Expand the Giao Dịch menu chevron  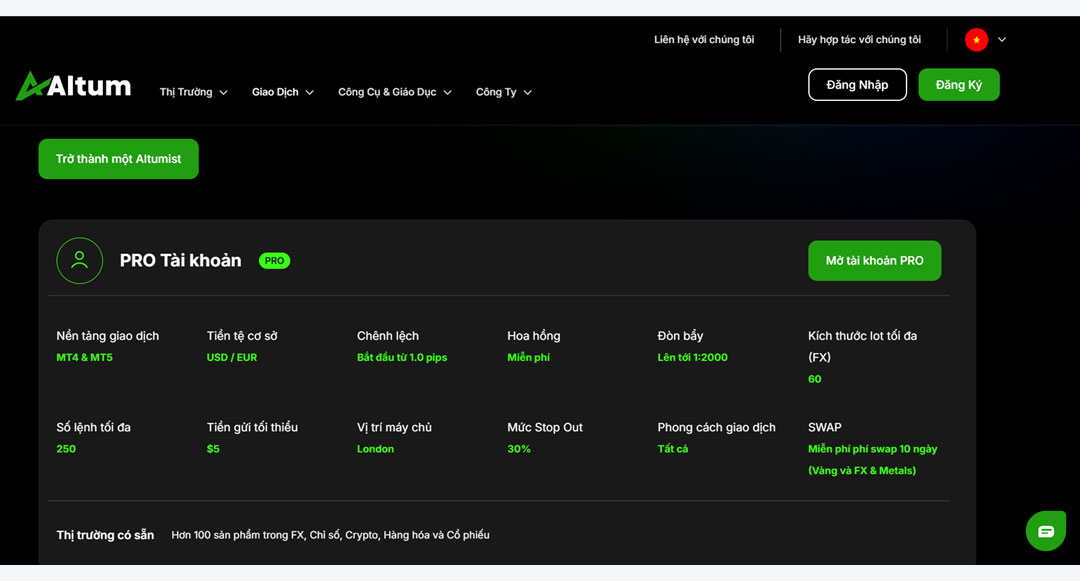pyautogui.click(x=309, y=92)
